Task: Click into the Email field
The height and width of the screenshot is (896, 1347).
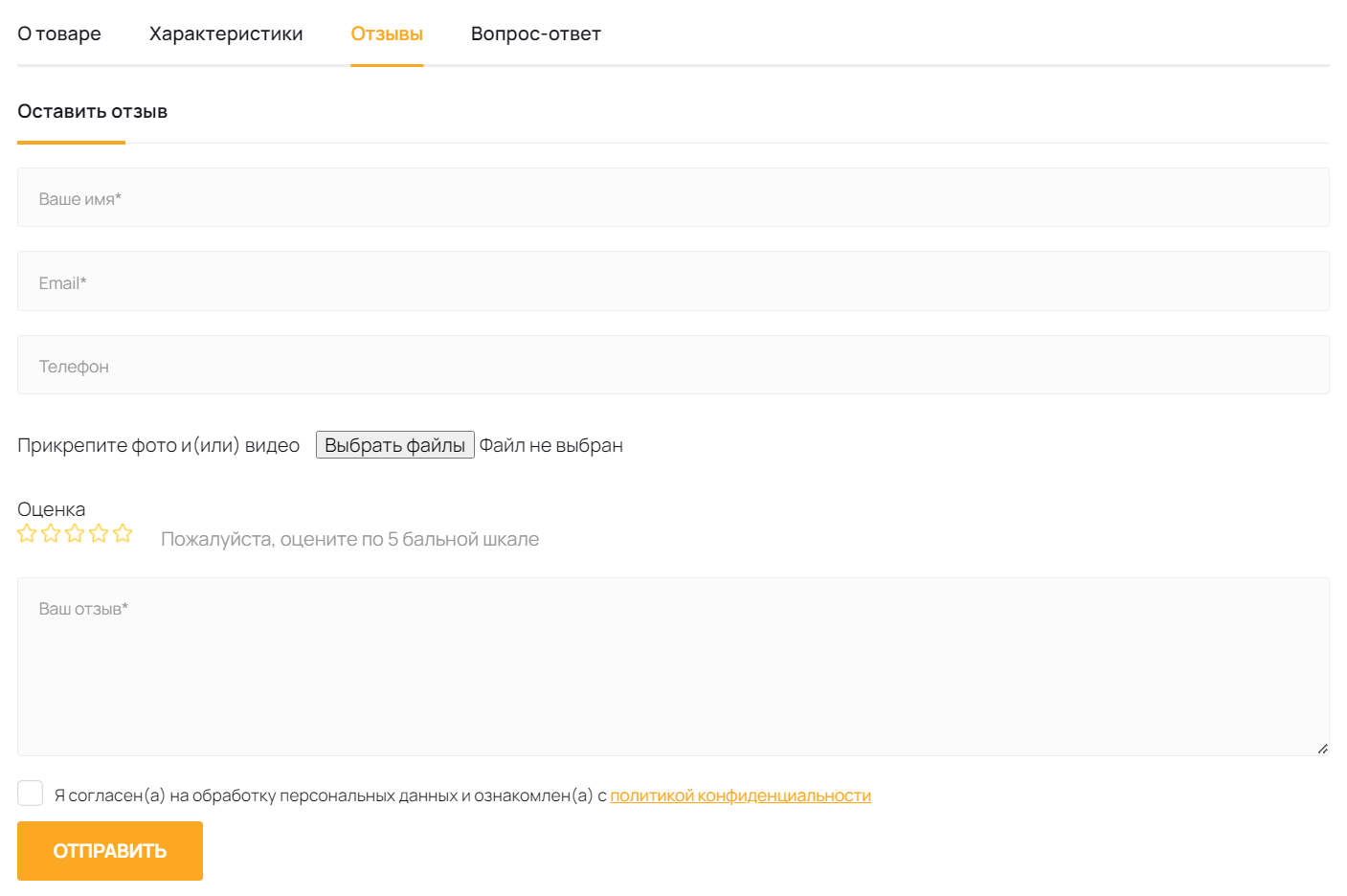Action: point(673,281)
